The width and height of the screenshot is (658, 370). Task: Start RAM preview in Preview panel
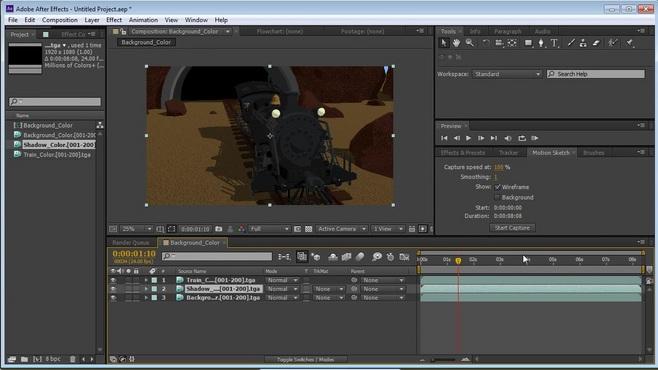pos(535,138)
